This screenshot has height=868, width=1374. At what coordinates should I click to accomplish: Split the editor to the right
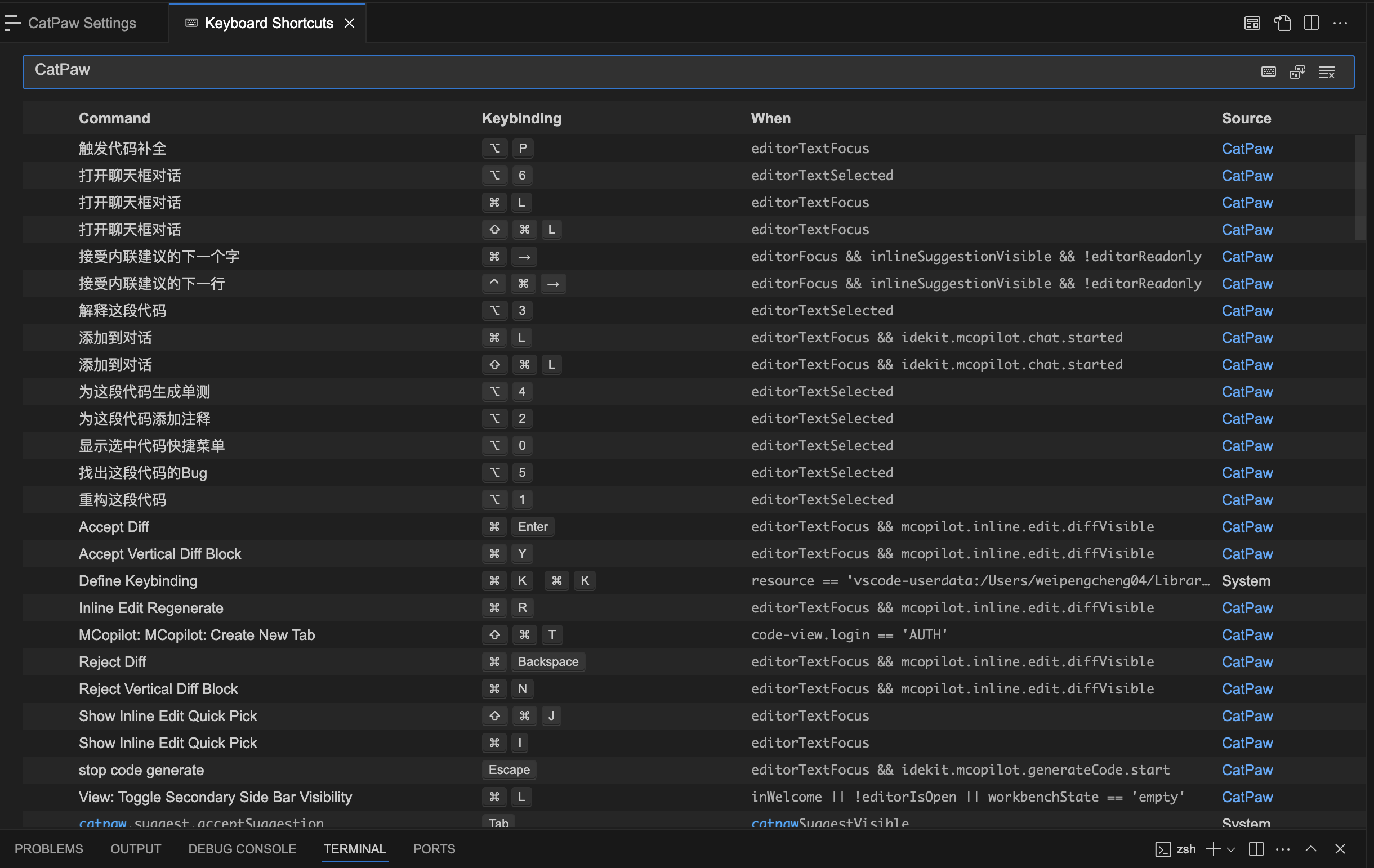coord(1311,23)
